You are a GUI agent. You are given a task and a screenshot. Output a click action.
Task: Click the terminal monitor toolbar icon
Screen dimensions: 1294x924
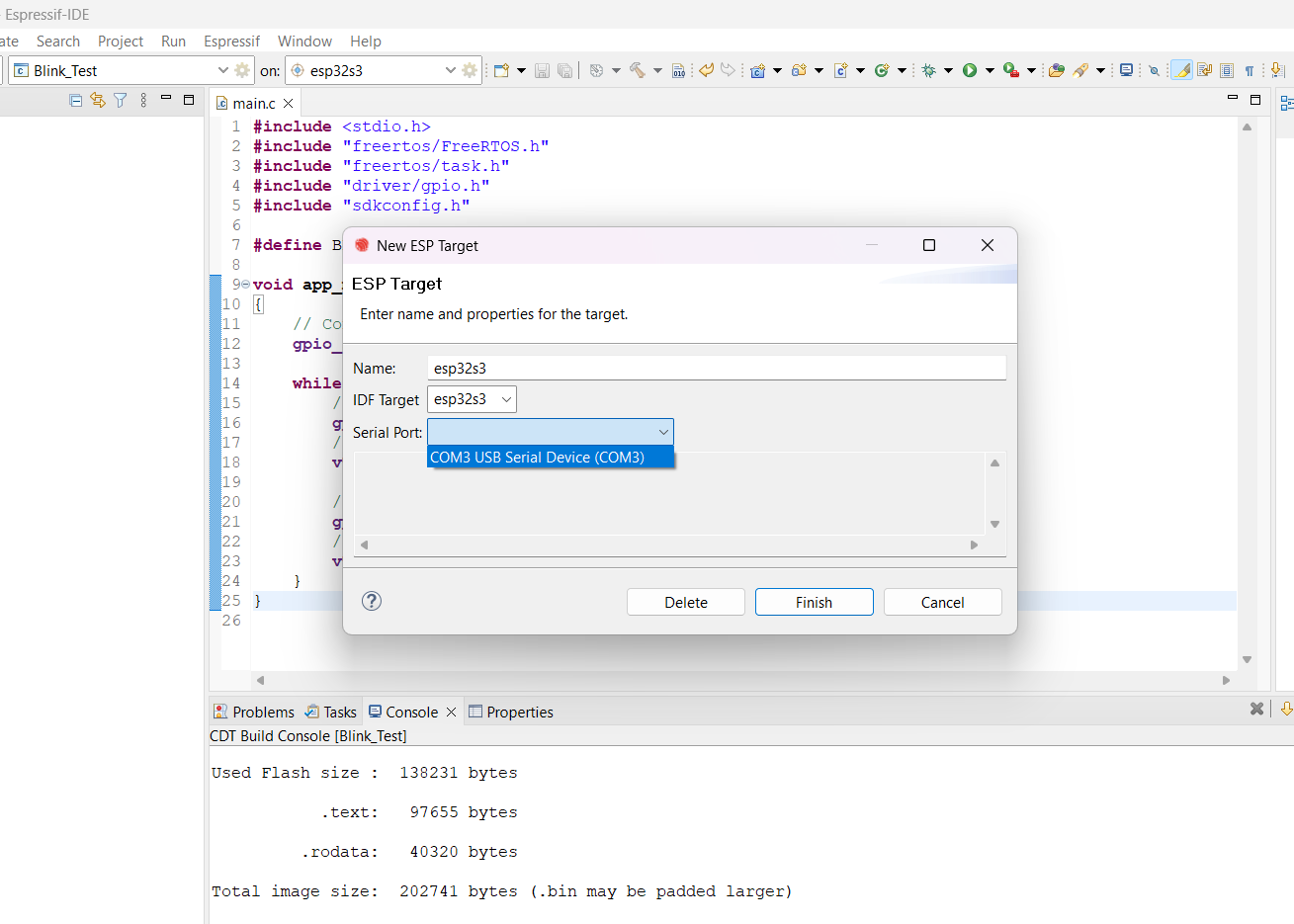pyautogui.click(x=1126, y=70)
